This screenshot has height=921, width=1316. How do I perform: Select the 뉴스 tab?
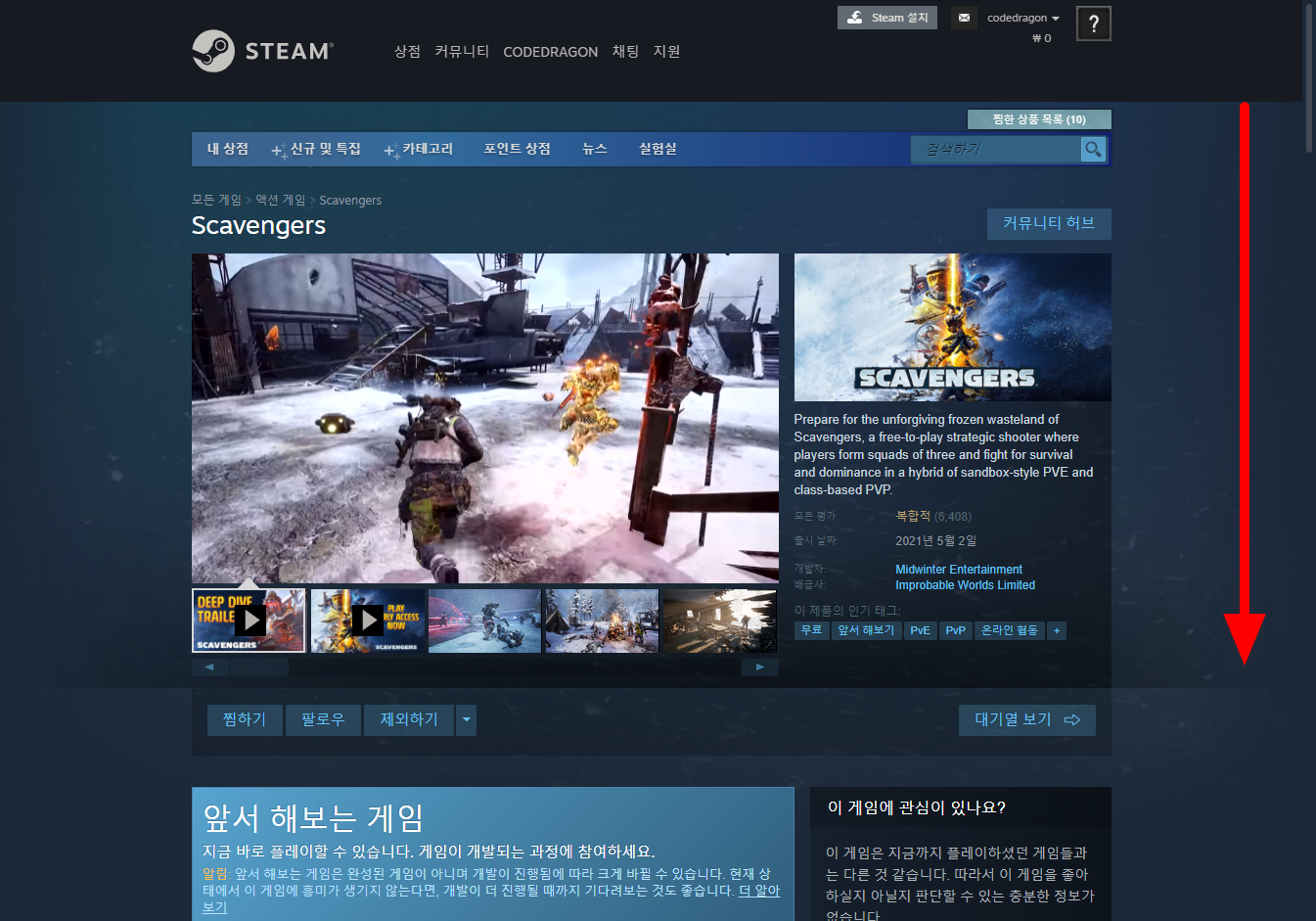pyautogui.click(x=595, y=149)
